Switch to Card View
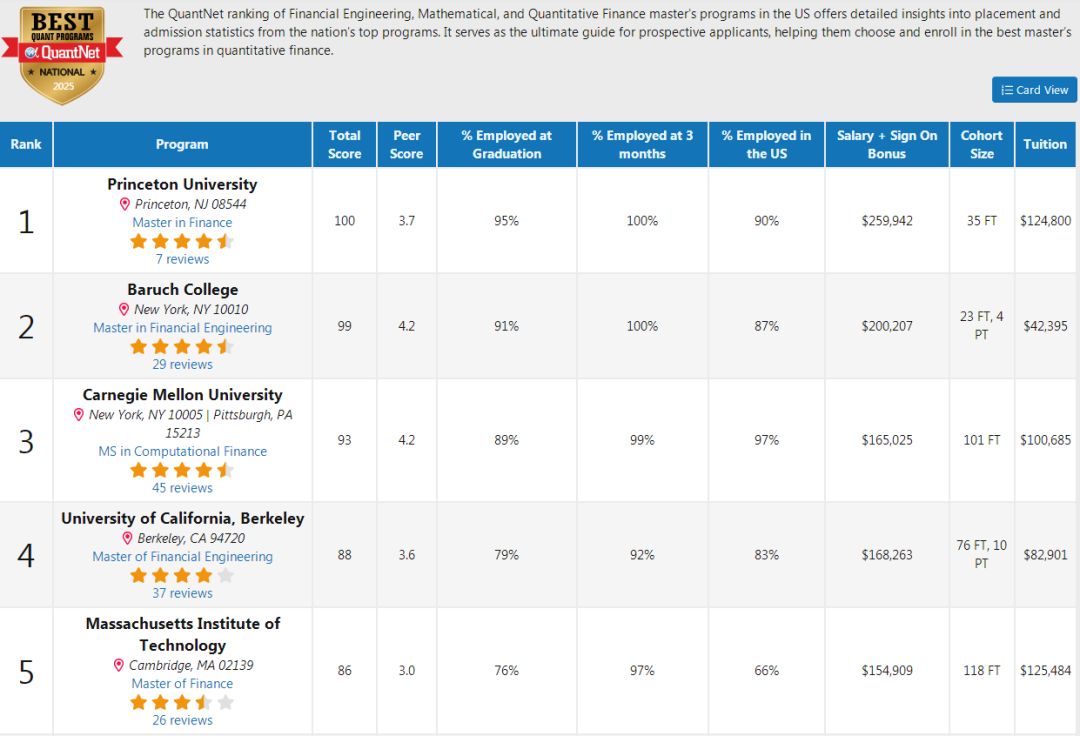 pyautogui.click(x=1034, y=90)
